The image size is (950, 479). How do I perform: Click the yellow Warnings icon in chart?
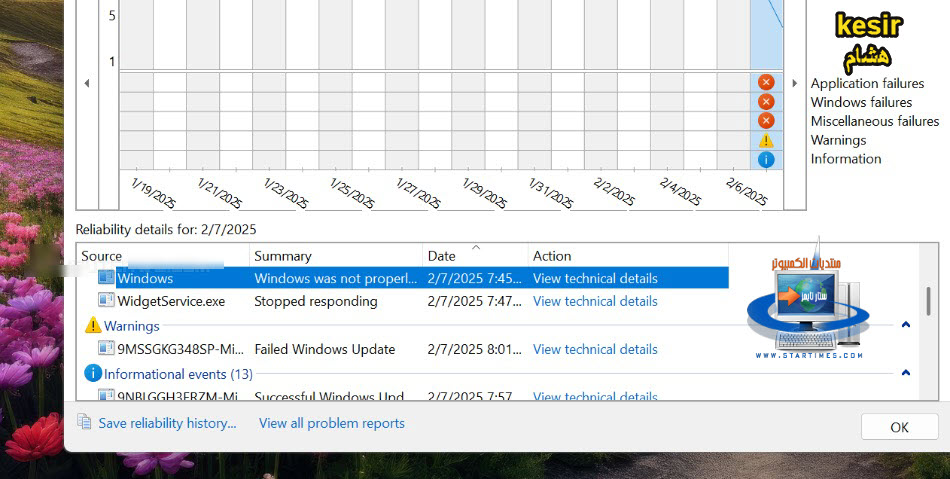click(766, 140)
